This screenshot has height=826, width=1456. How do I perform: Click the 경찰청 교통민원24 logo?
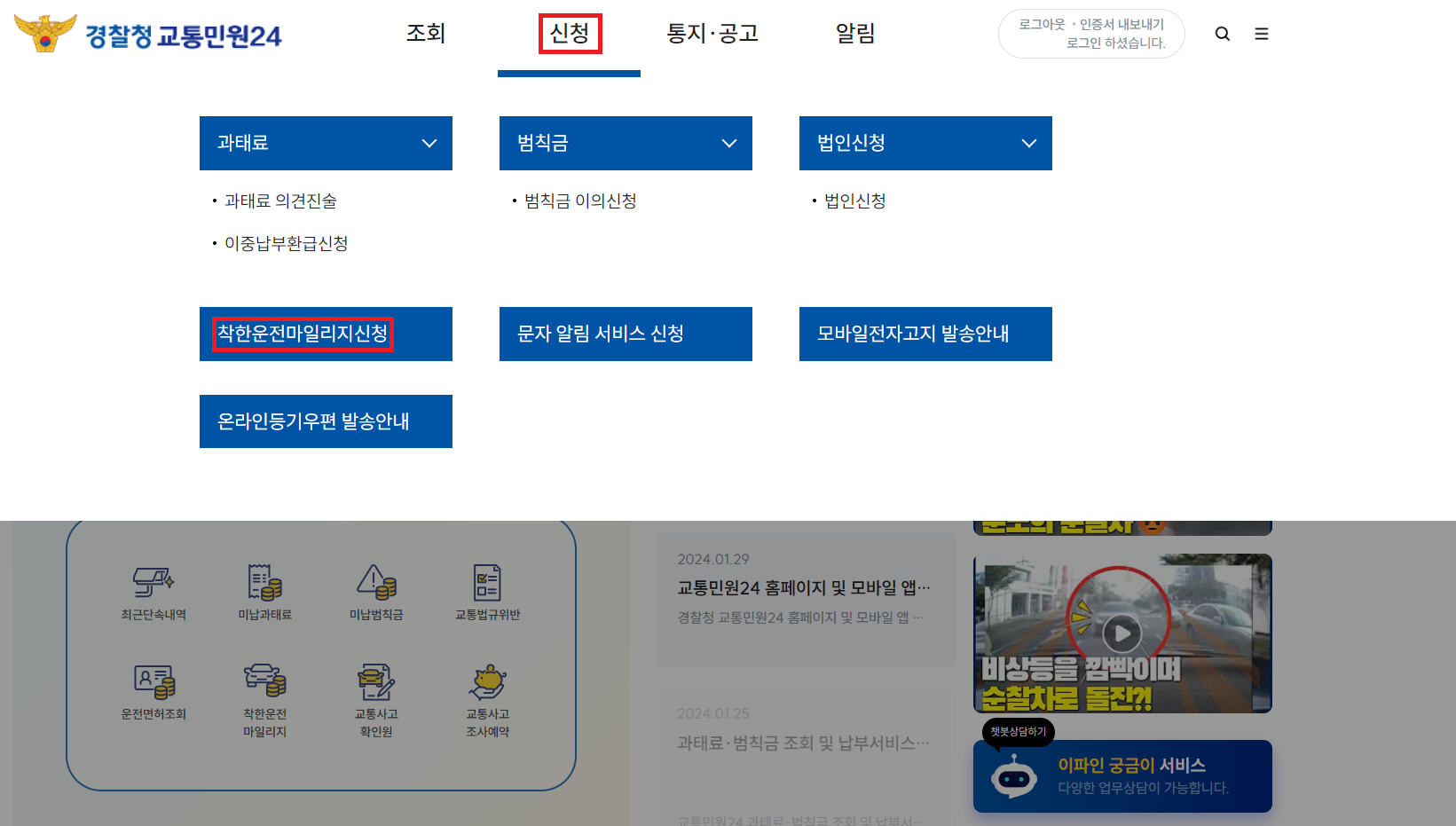coord(147,34)
